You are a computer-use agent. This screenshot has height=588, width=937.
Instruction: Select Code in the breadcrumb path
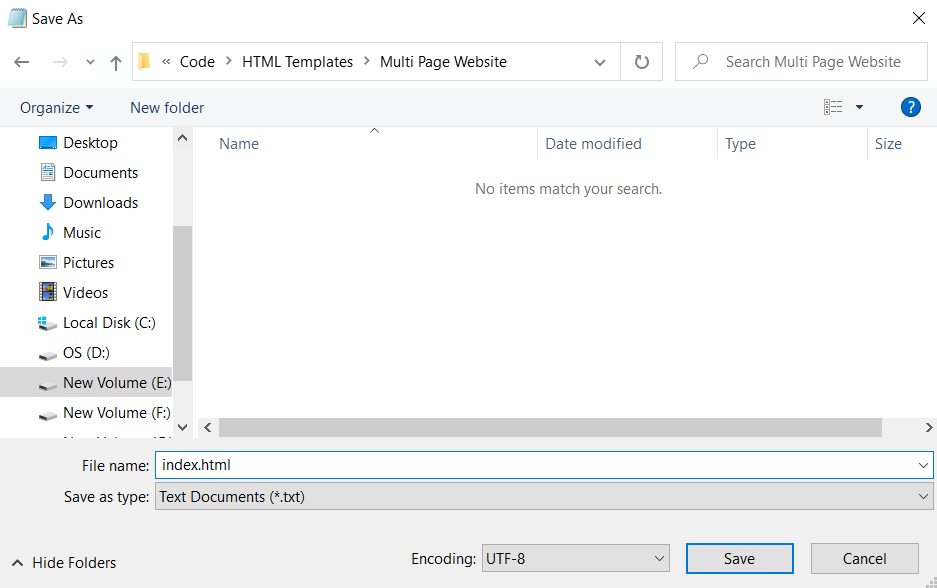[197, 62]
